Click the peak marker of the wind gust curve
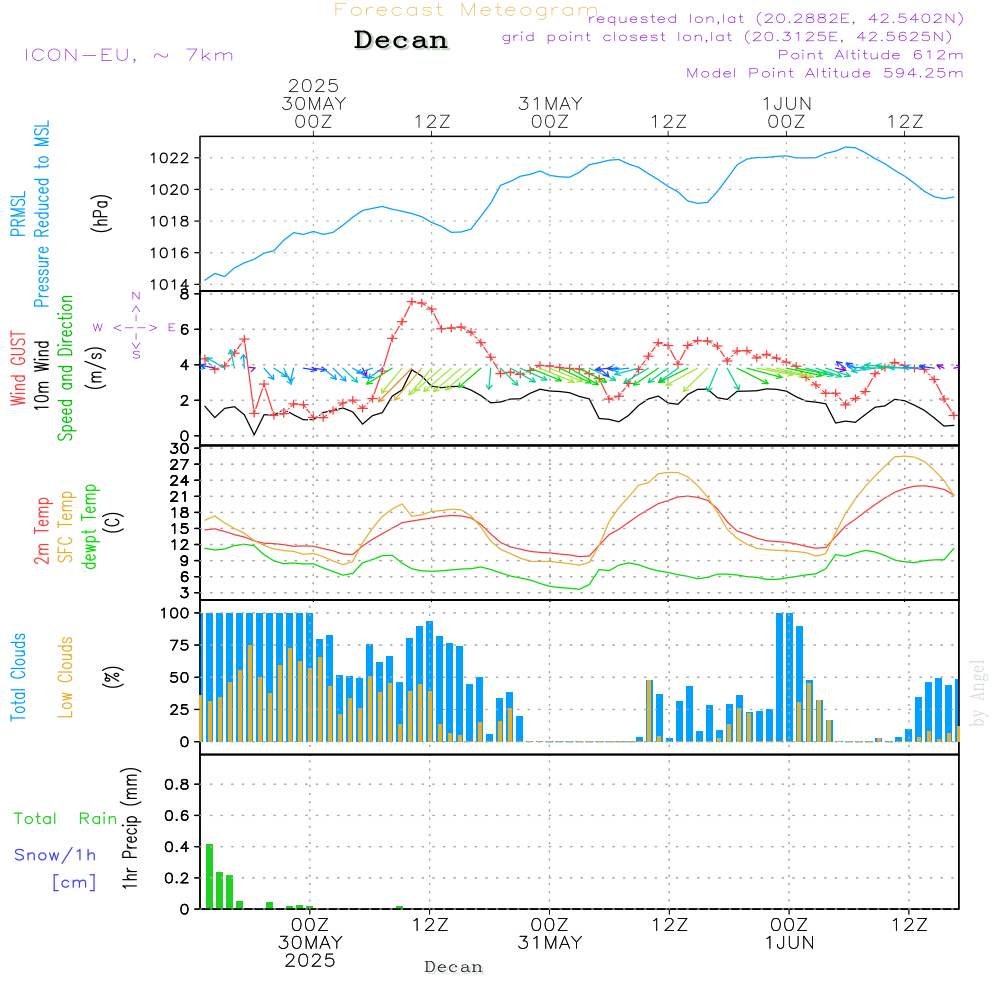 (412, 302)
